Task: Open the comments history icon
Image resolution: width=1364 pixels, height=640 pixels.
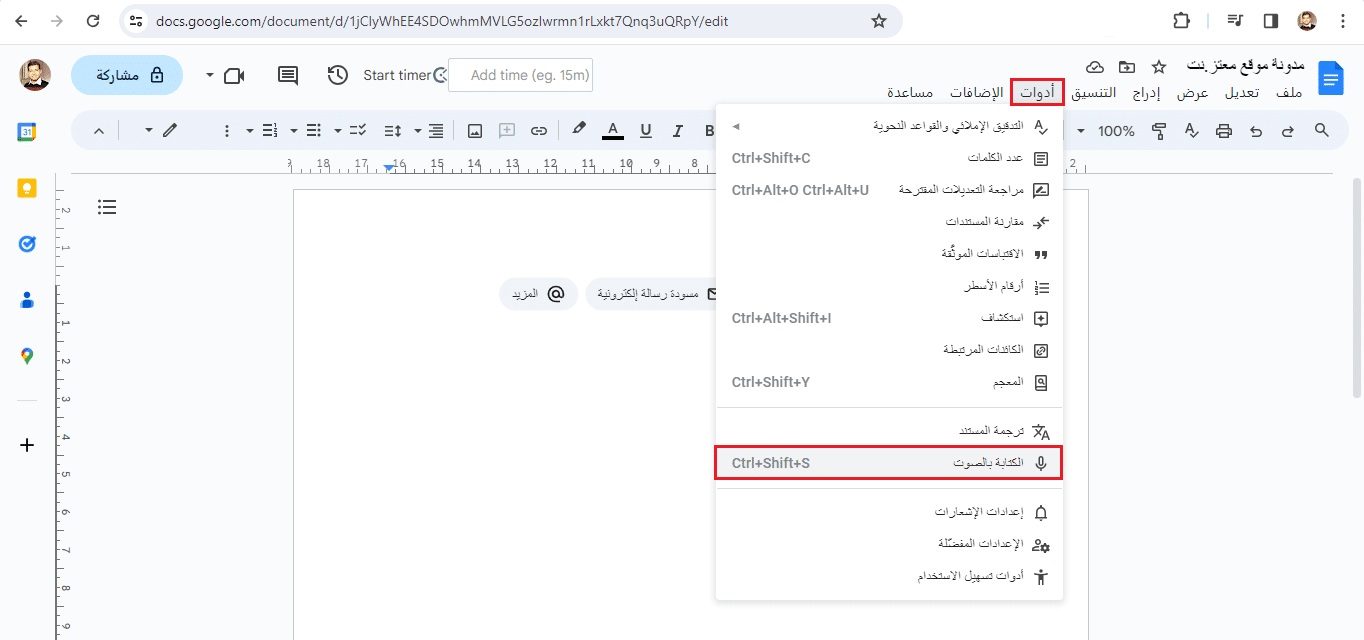Action: point(288,75)
